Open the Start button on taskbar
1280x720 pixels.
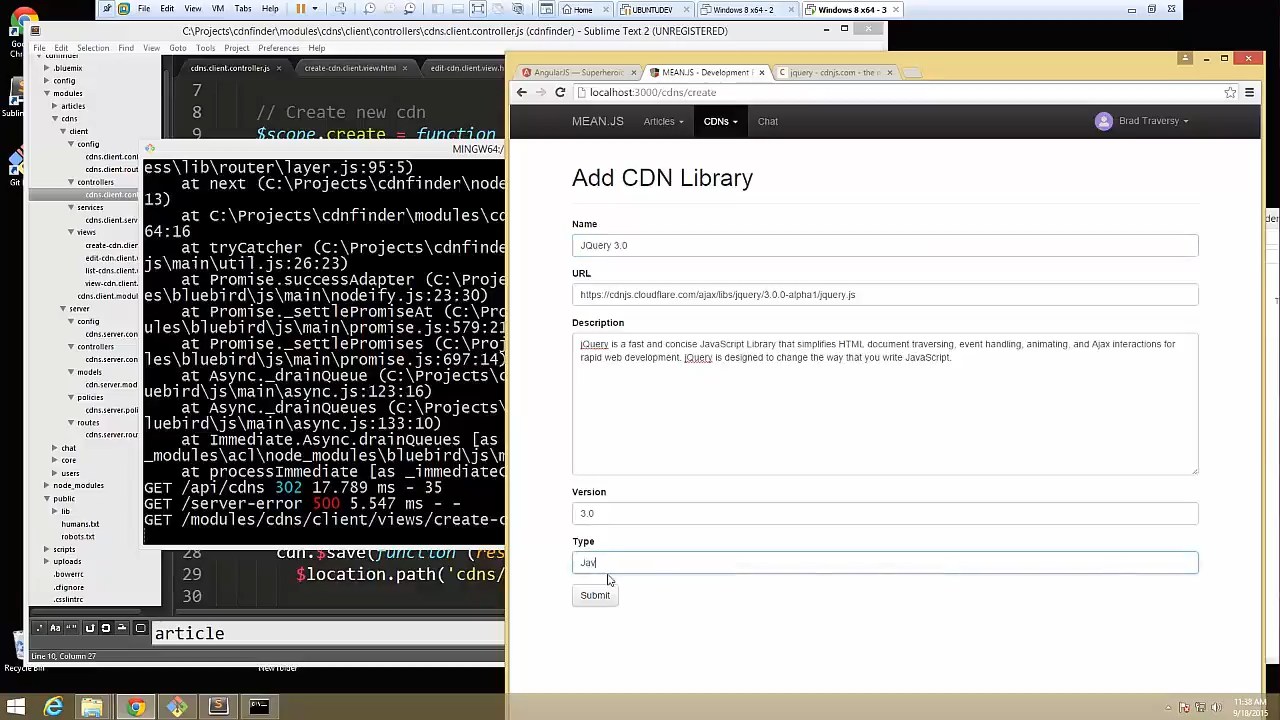[x=16, y=707]
